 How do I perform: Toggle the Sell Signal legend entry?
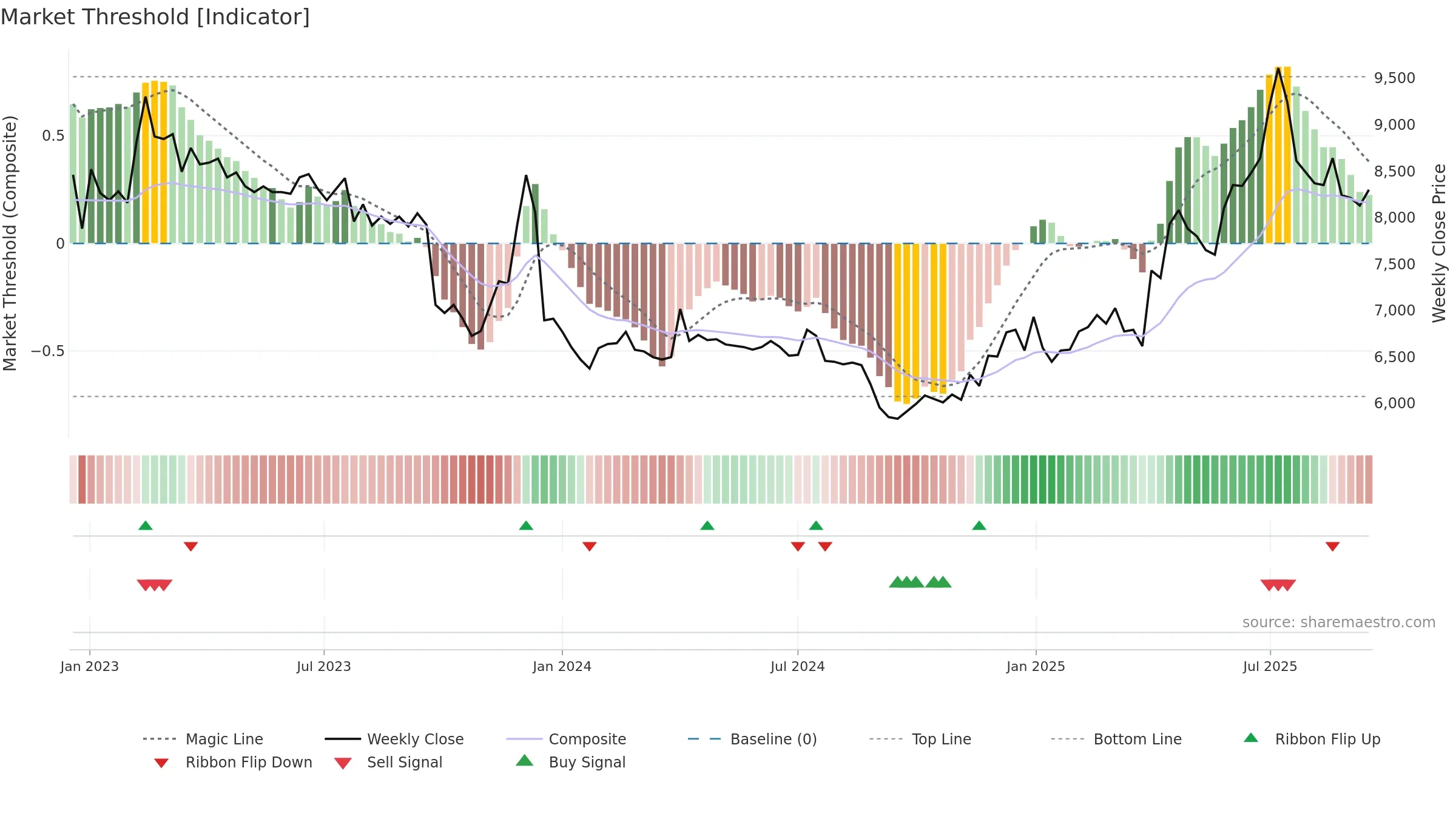point(388,762)
